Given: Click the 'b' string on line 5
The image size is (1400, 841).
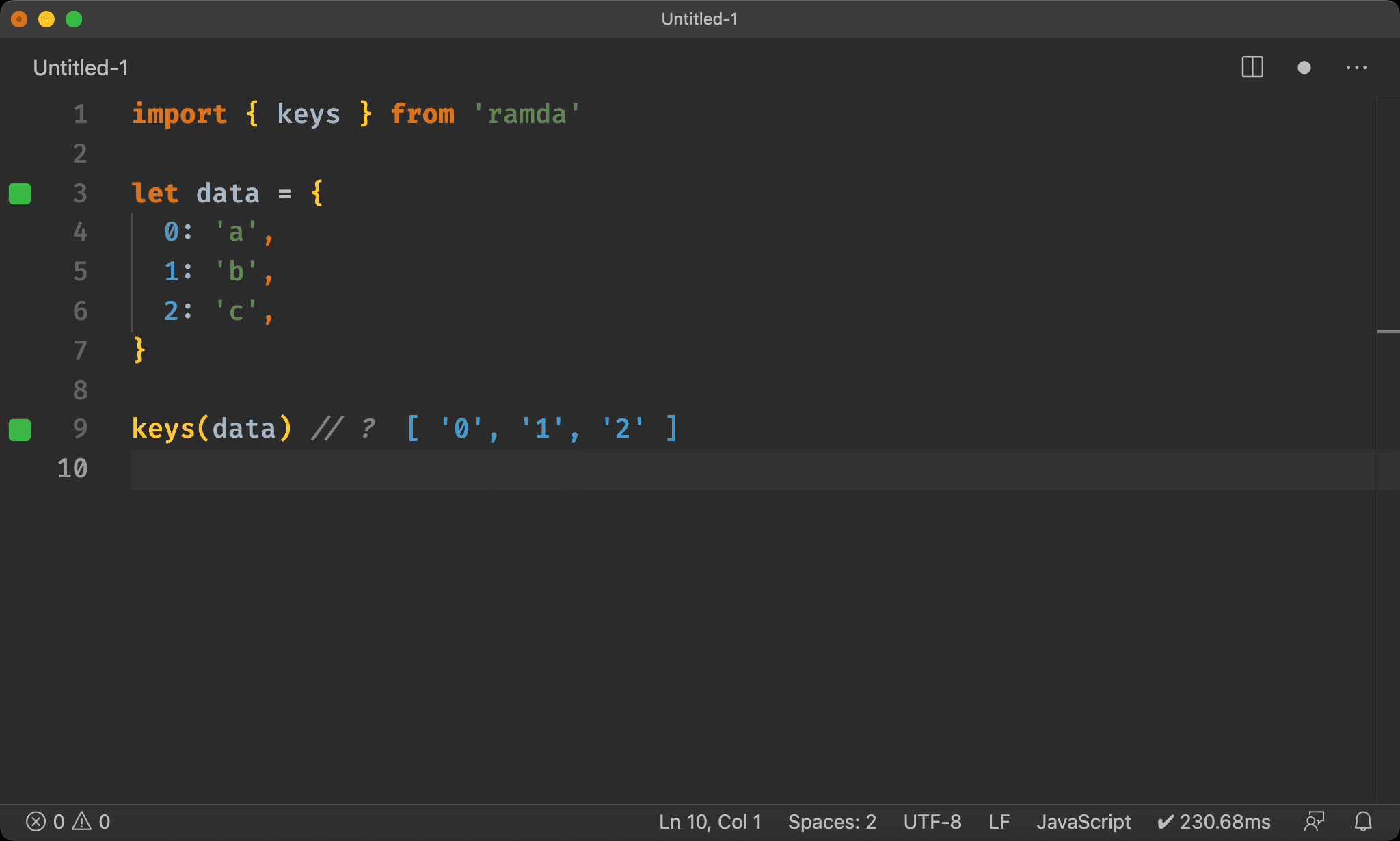Looking at the screenshot, I should [236, 271].
